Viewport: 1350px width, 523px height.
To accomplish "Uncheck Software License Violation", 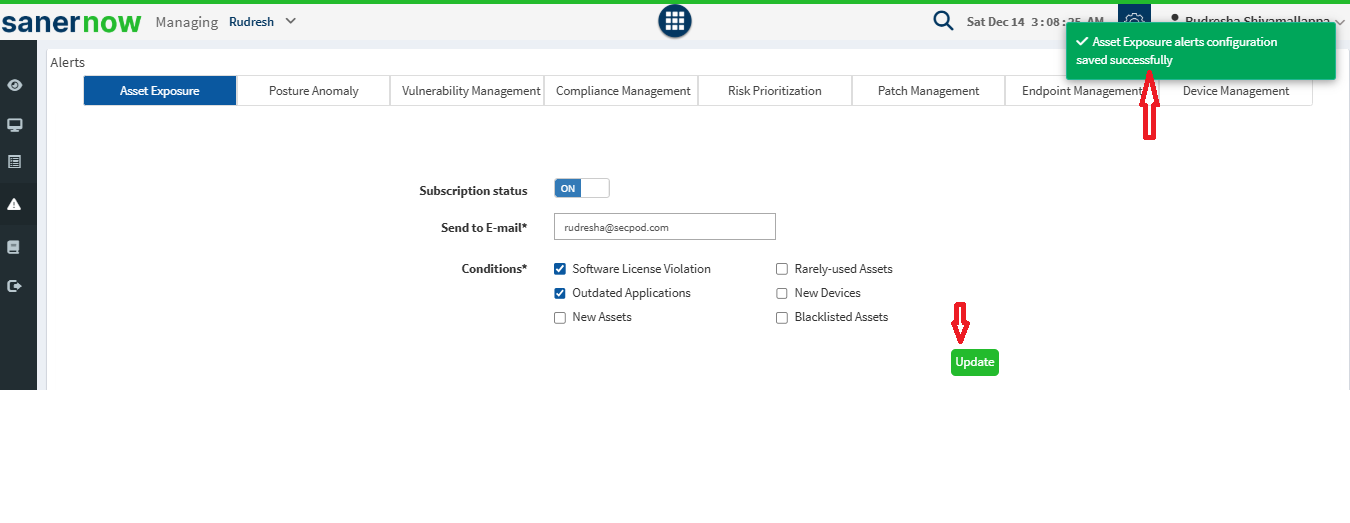I will 560,269.
